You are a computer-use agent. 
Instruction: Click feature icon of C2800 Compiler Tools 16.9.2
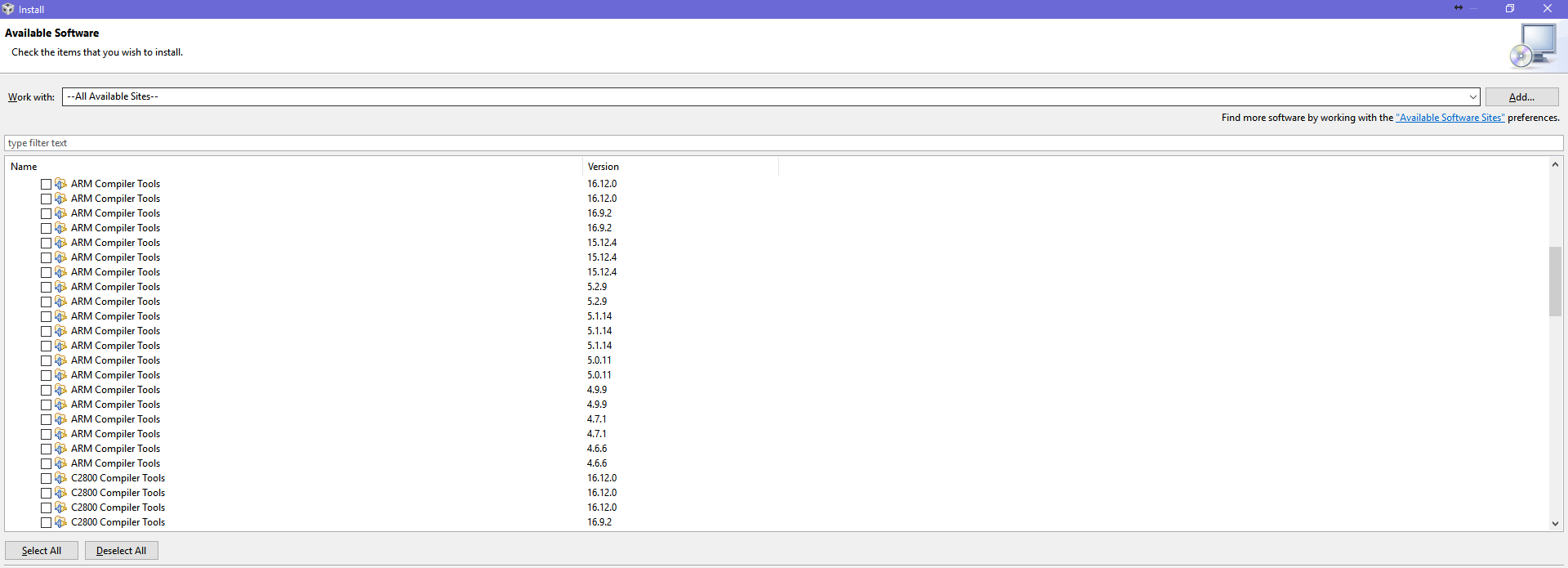(60, 522)
